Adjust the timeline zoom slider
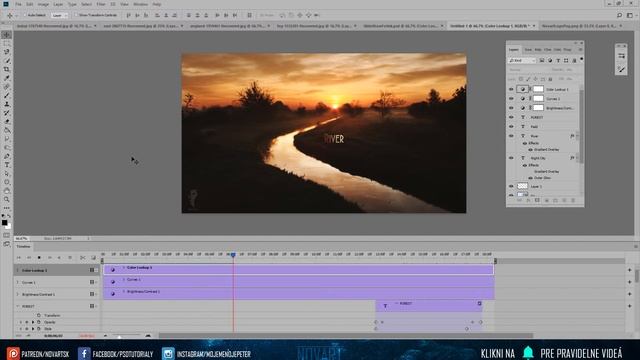 (119, 336)
